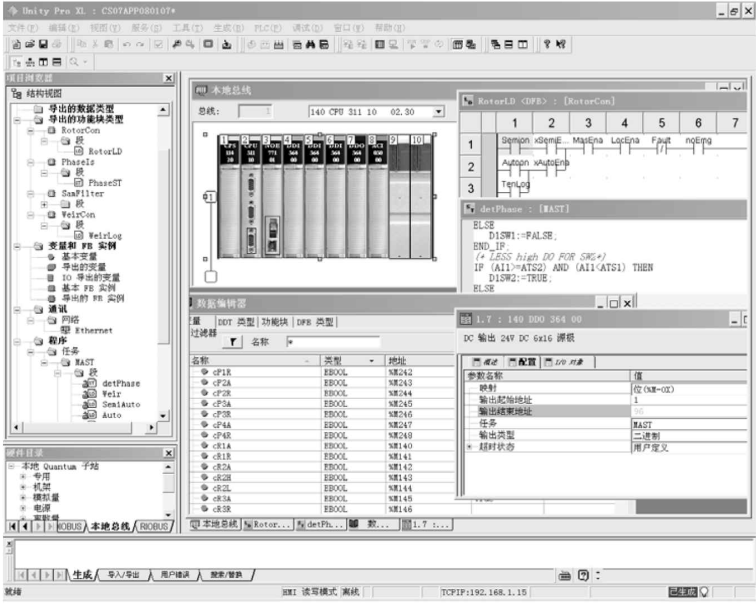Viewport: 756px width, 605px height.
Task: Click the Tile vertically window icon
Action: (x=523, y=44)
